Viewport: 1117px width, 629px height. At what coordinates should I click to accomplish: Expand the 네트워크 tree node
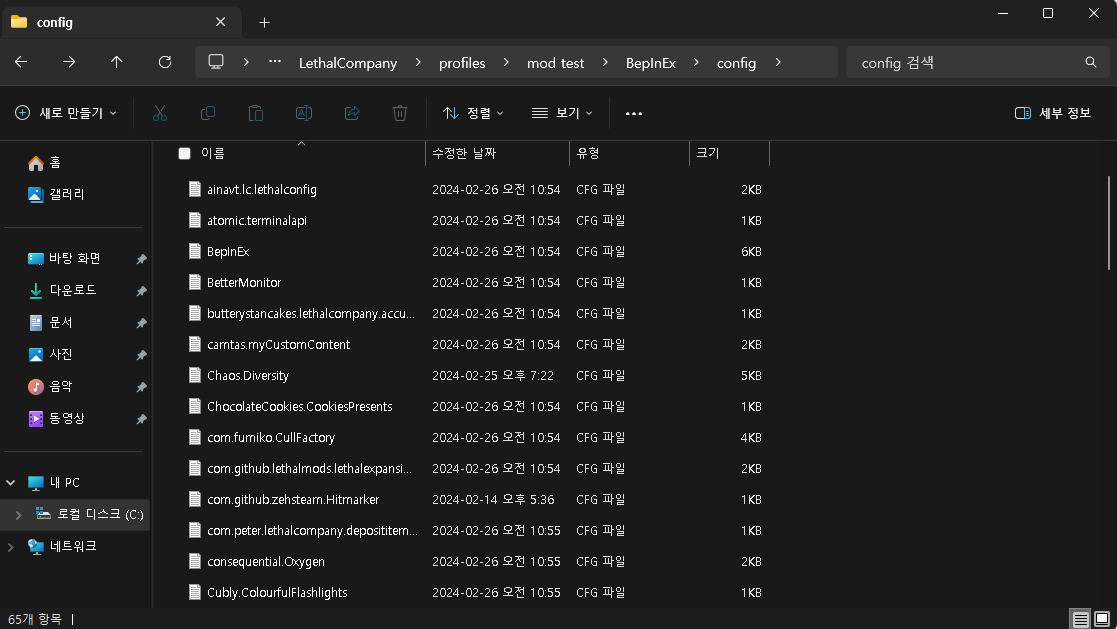(11, 547)
